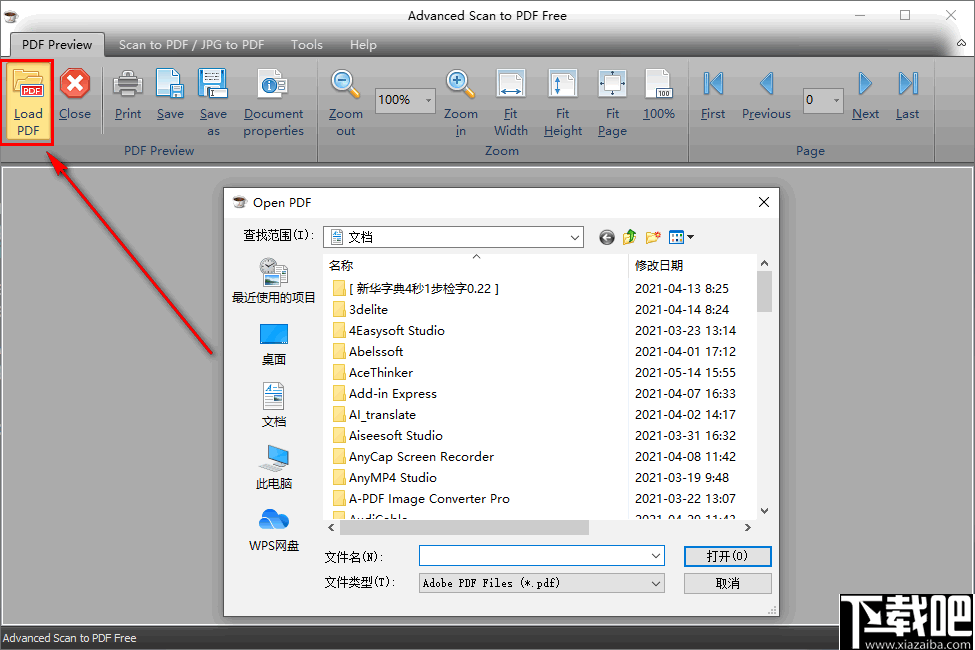Open Document properties
This screenshot has height=650, width=975.
click(273, 95)
